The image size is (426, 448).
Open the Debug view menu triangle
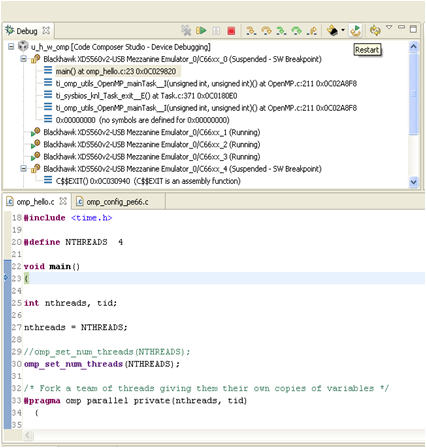tap(389, 27)
